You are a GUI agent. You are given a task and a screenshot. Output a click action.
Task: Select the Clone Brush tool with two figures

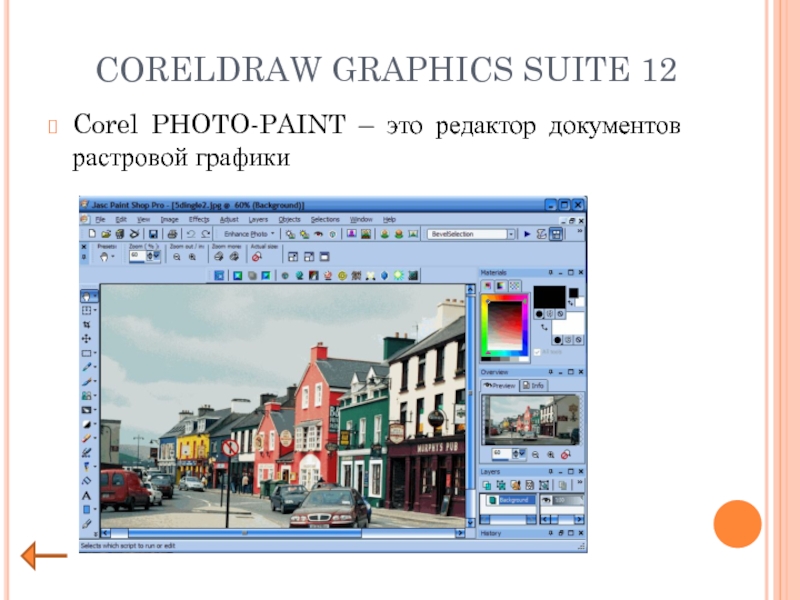click(86, 395)
